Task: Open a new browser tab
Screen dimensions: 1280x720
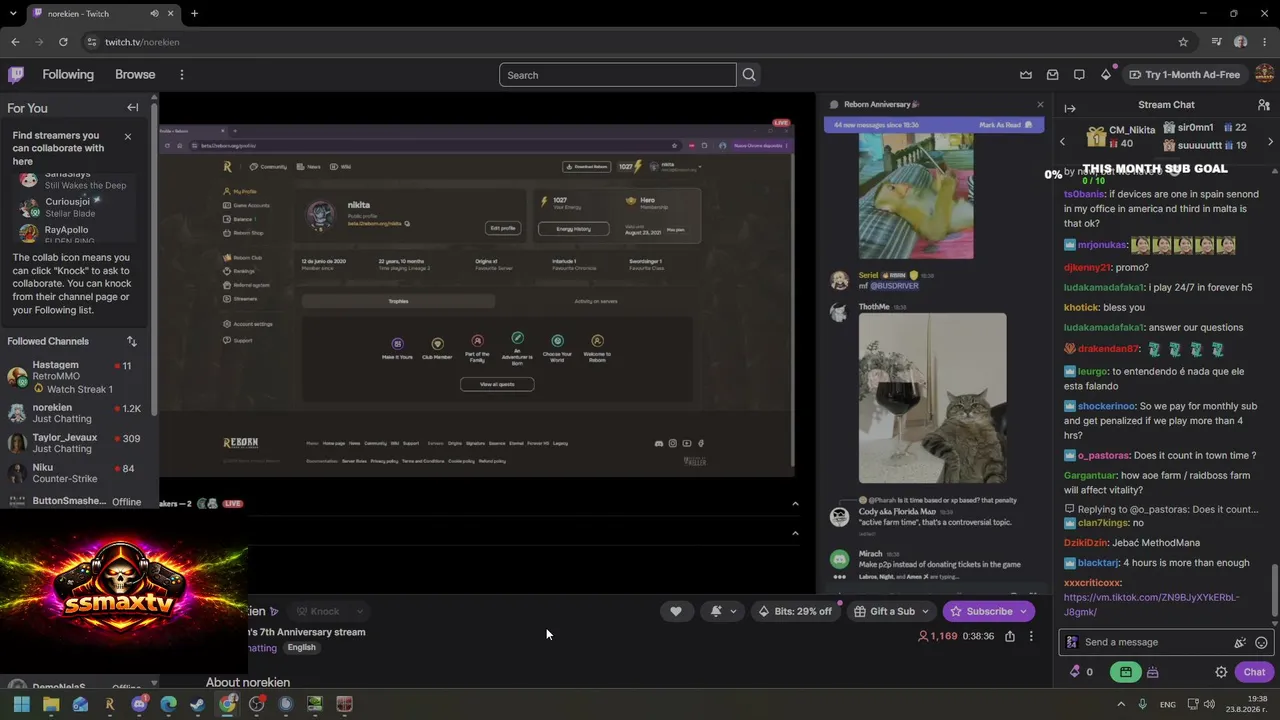Action: click(194, 14)
